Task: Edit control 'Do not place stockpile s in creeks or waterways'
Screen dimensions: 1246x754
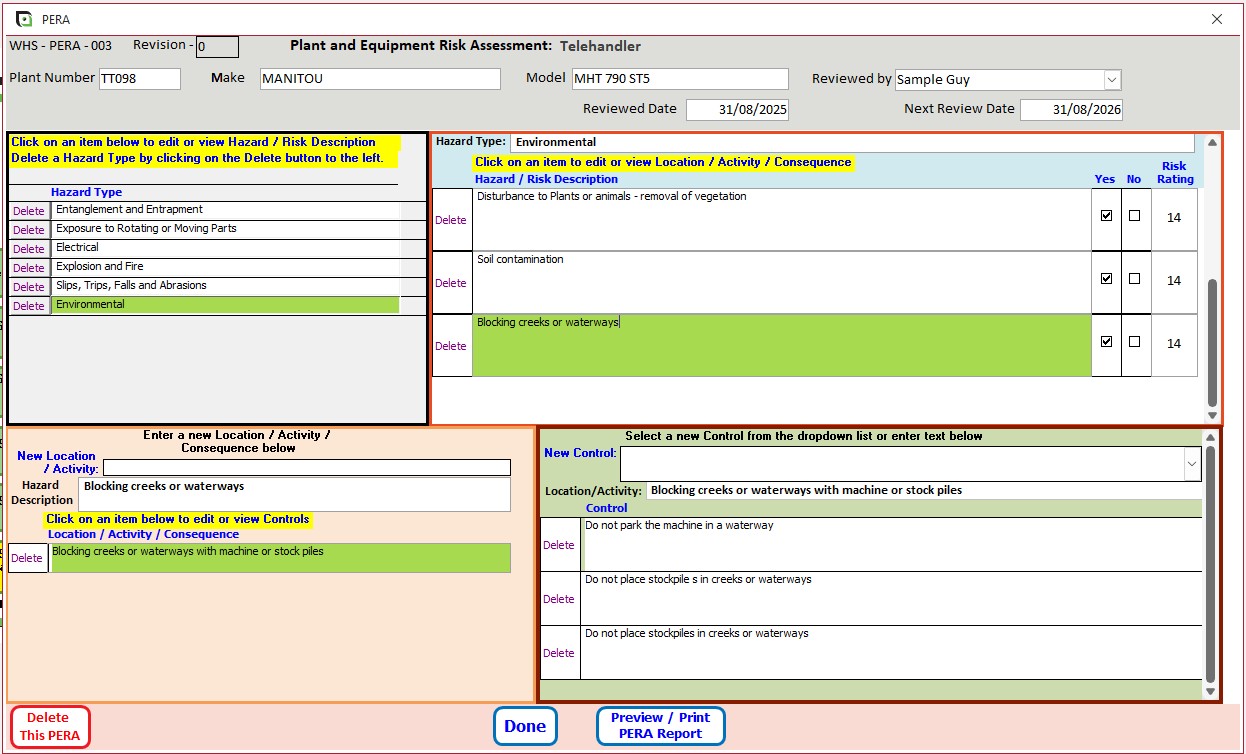Action: click(x=891, y=599)
